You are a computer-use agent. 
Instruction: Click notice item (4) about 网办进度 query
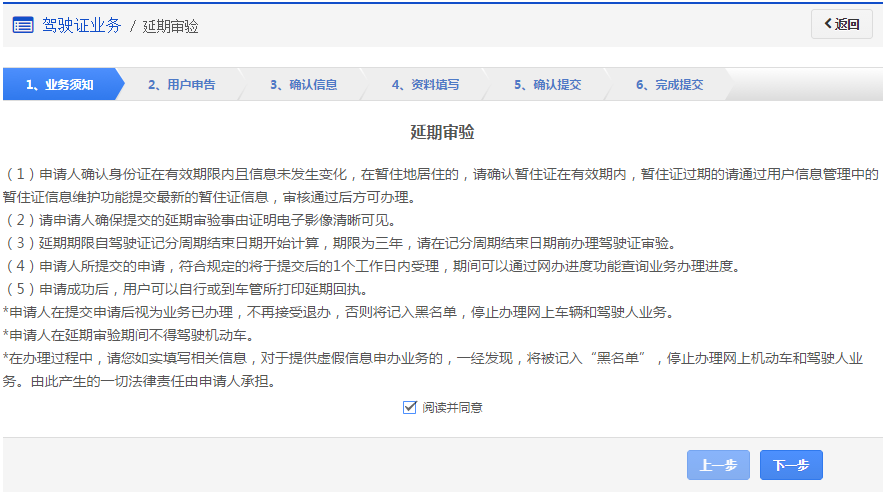372,266
